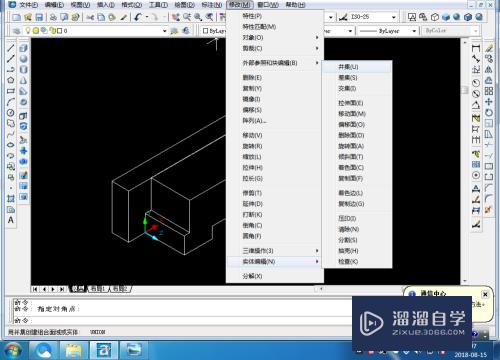Click the Print icon in toolbar

click(53, 17)
